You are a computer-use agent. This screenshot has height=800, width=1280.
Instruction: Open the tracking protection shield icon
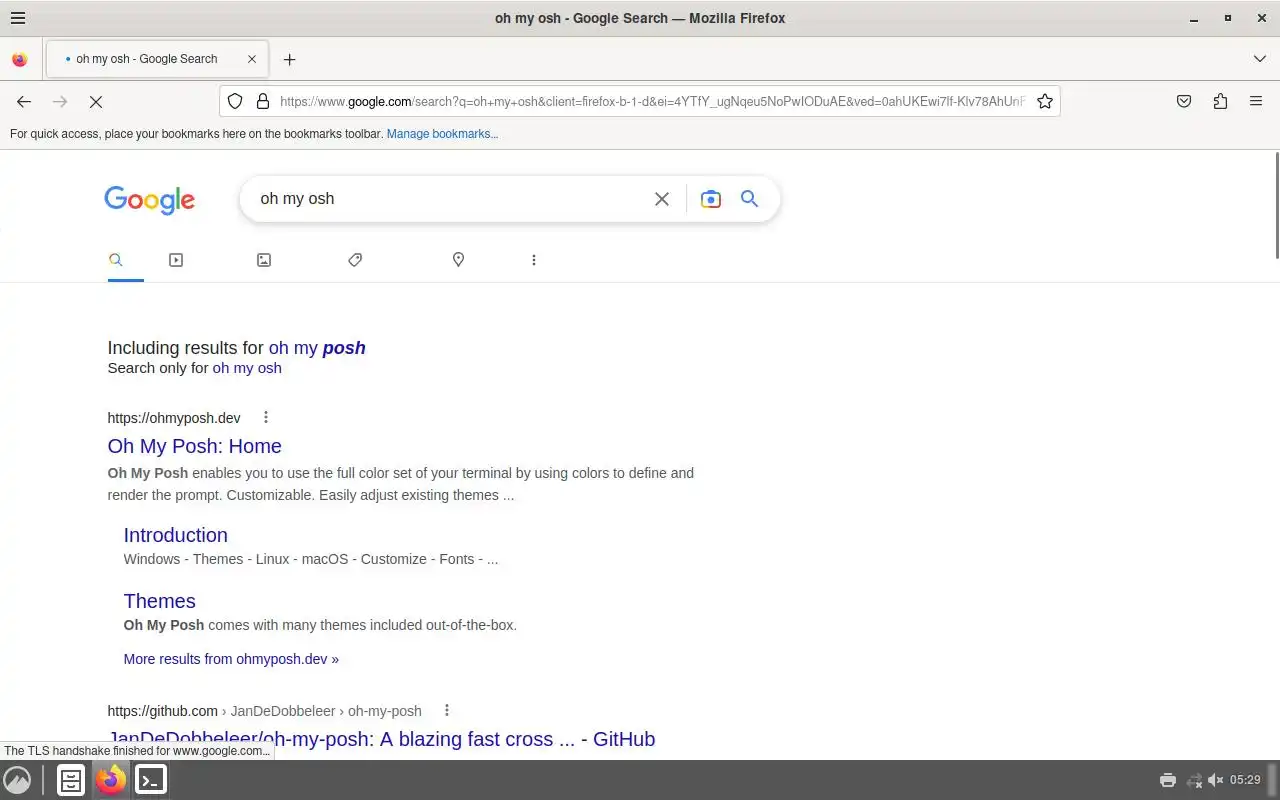(x=235, y=101)
